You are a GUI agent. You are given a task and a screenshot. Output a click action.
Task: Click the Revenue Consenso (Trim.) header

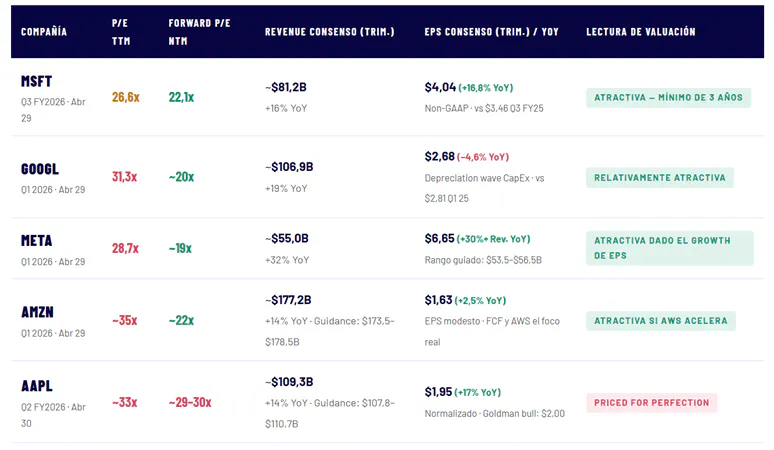[x=329, y=32]
